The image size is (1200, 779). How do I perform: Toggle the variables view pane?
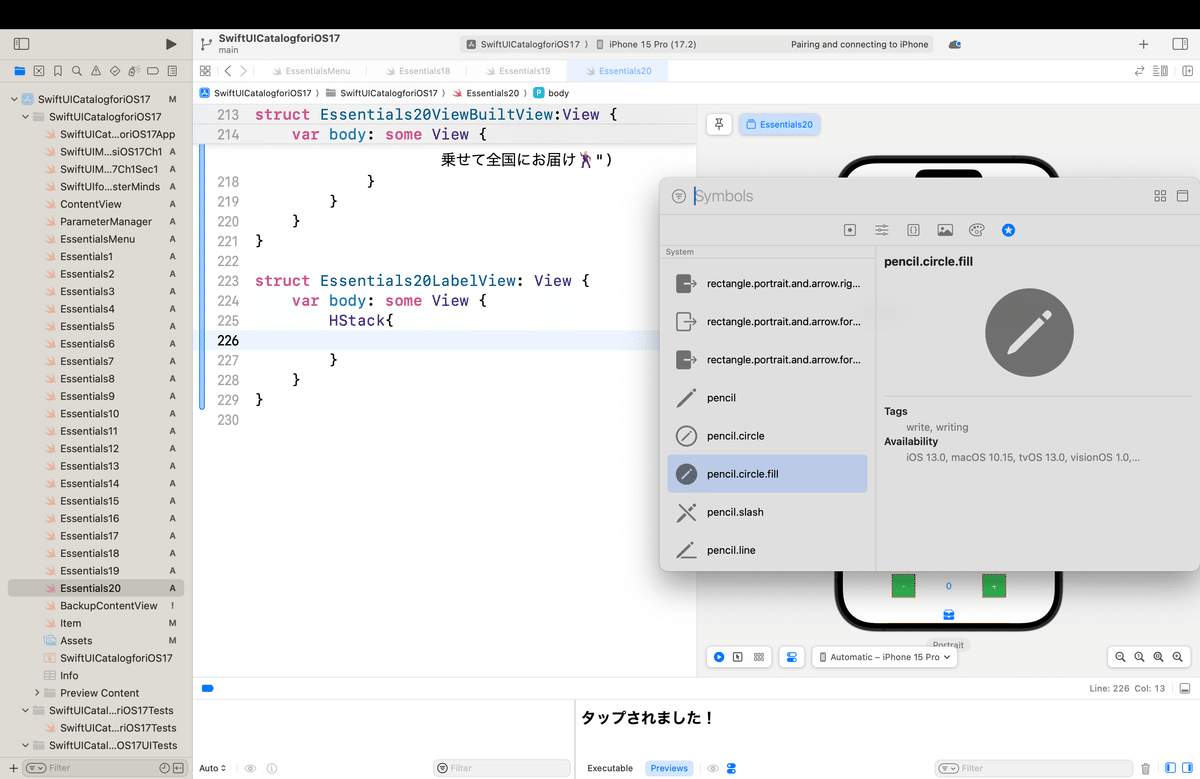point(1170,768)
